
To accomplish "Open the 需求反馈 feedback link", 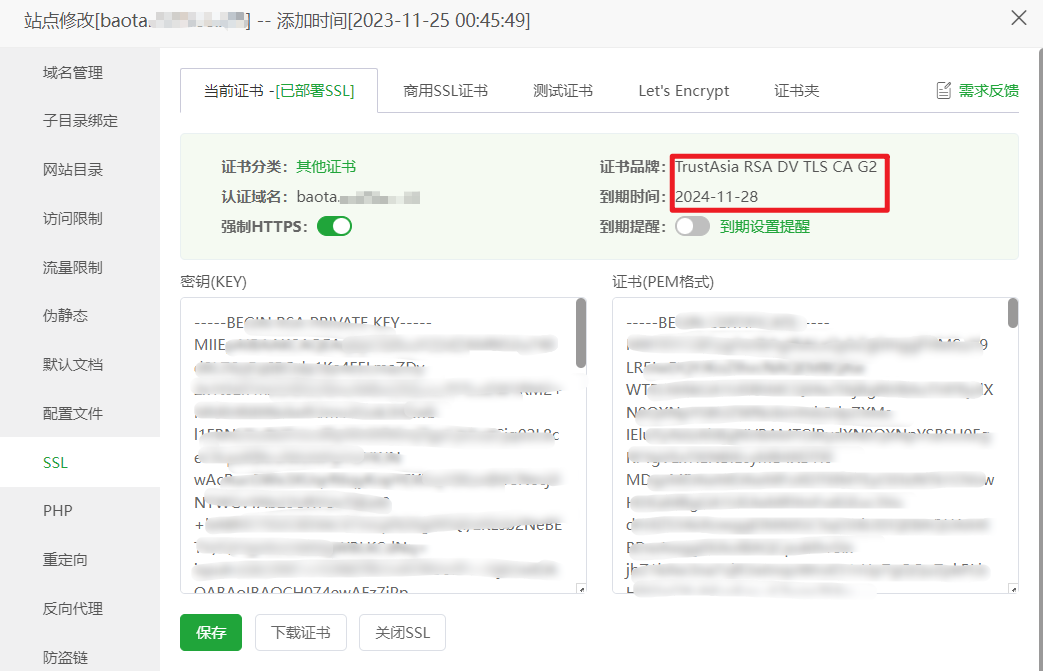I will pyautogui.click(x=988, y=90).
